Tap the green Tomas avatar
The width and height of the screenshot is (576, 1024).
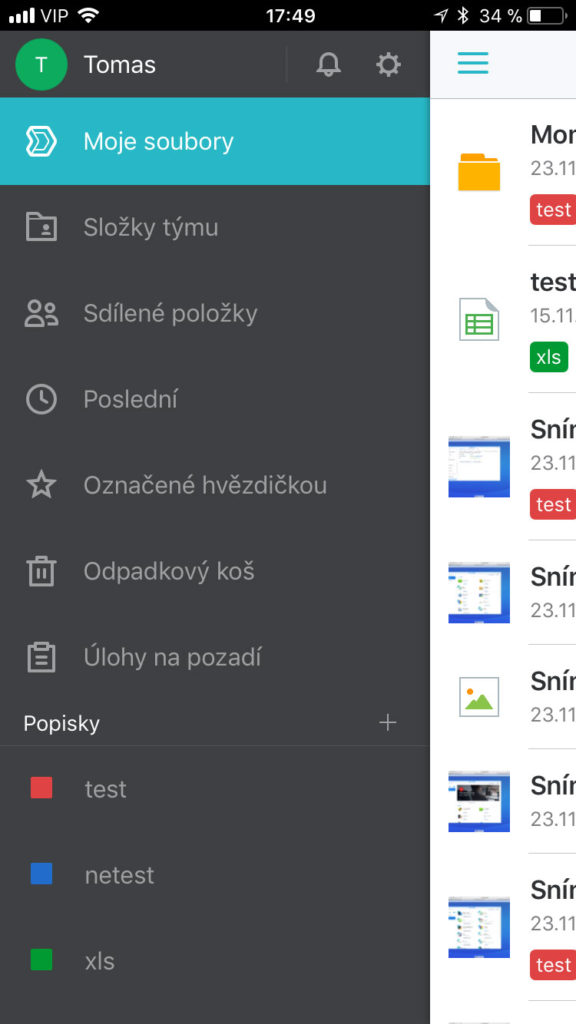point(41,64)
